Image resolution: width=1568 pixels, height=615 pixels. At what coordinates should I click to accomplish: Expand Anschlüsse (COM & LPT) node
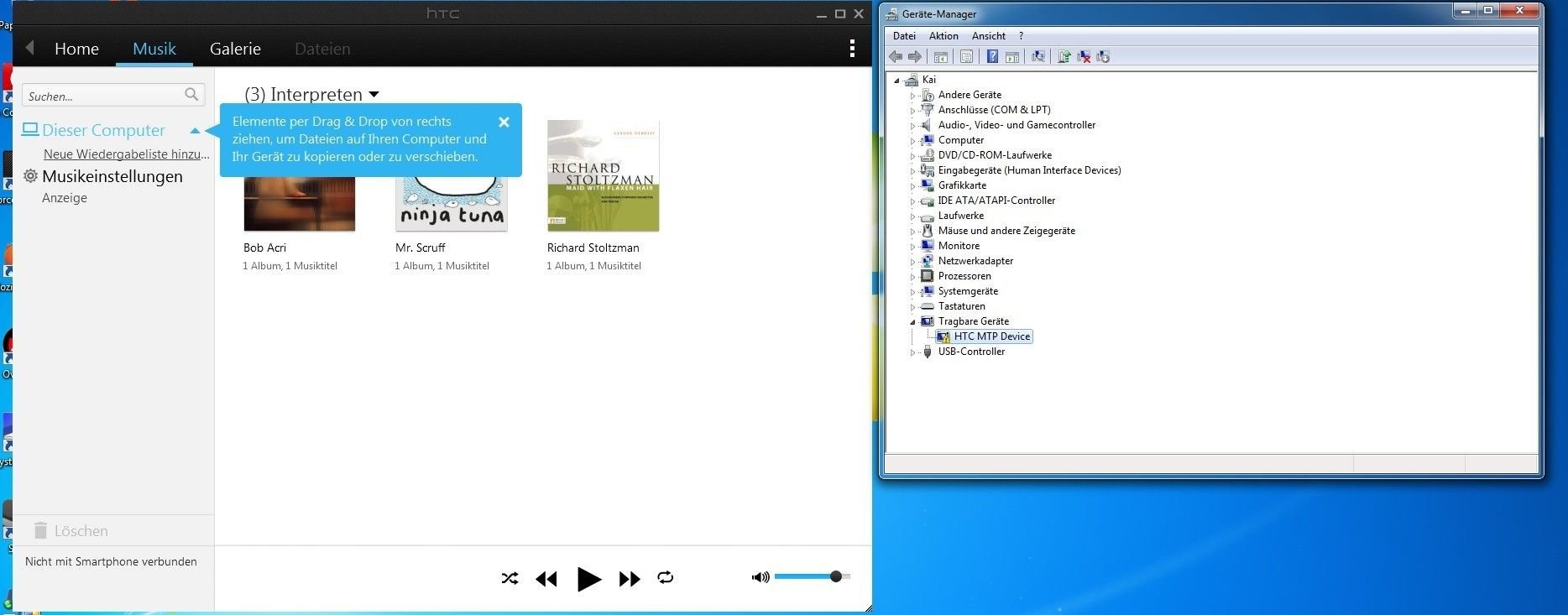click(x=912, y=111)
